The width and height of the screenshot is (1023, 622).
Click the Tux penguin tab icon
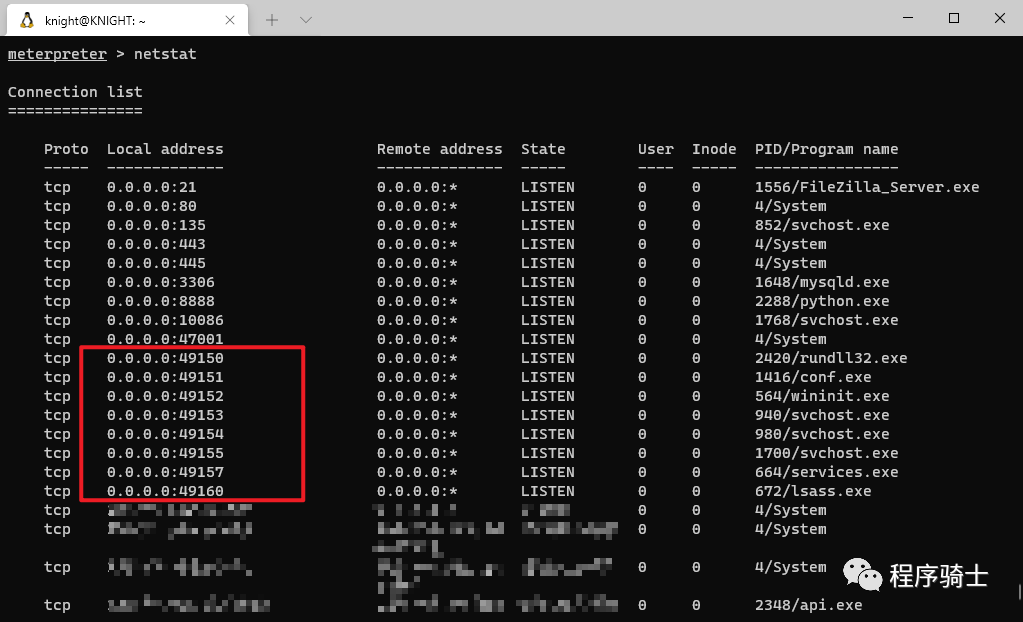[x=27, y=20]
